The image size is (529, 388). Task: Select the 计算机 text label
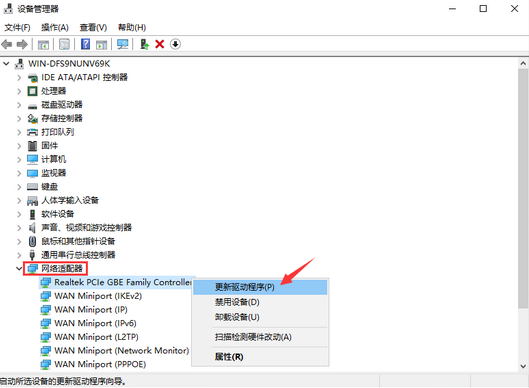(54, 159)
